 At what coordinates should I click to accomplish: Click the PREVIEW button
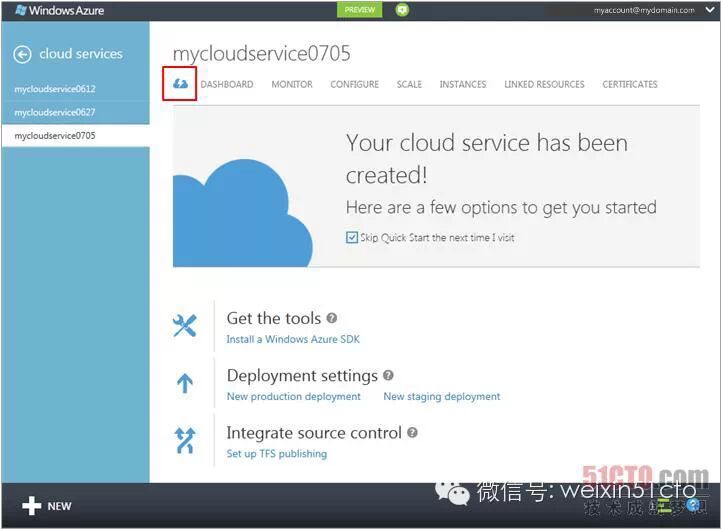[x=360, y=10]
